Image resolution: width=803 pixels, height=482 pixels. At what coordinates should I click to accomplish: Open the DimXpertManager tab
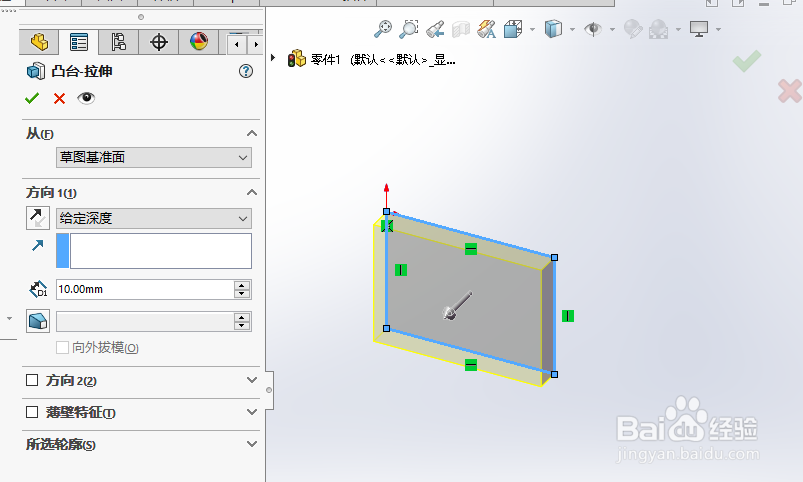(159, 42)
